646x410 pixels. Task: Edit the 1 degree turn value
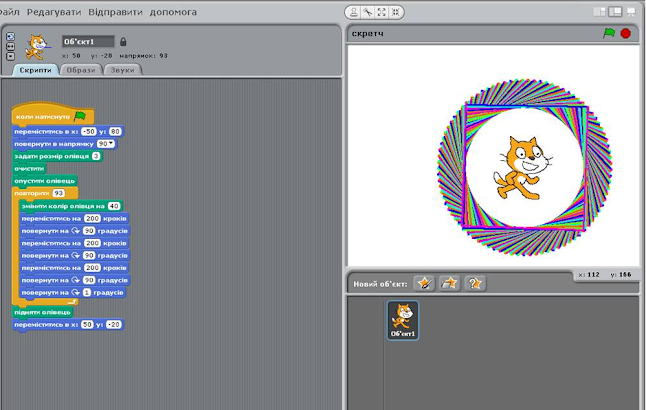tap(87, 293)
